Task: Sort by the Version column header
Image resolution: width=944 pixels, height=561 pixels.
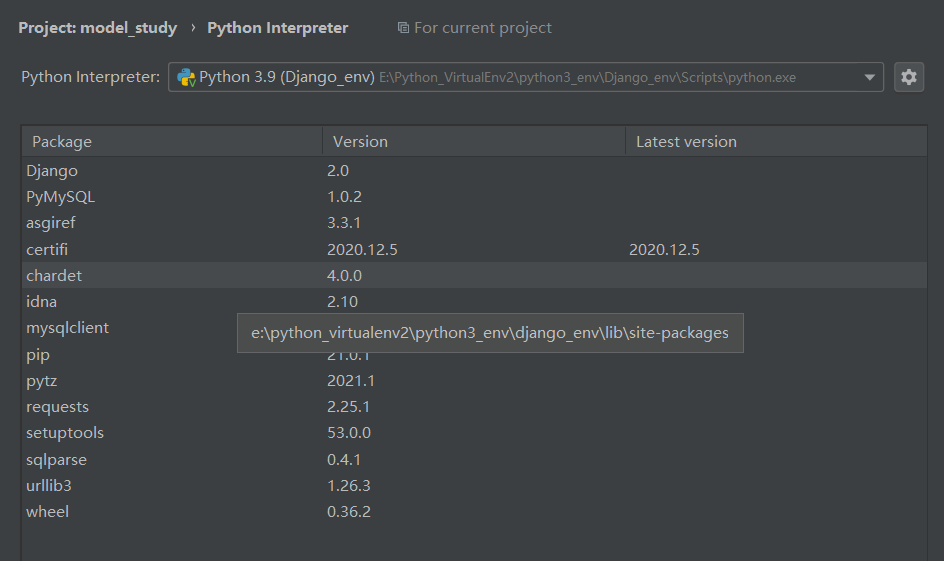Action: (x=474, y=141)
